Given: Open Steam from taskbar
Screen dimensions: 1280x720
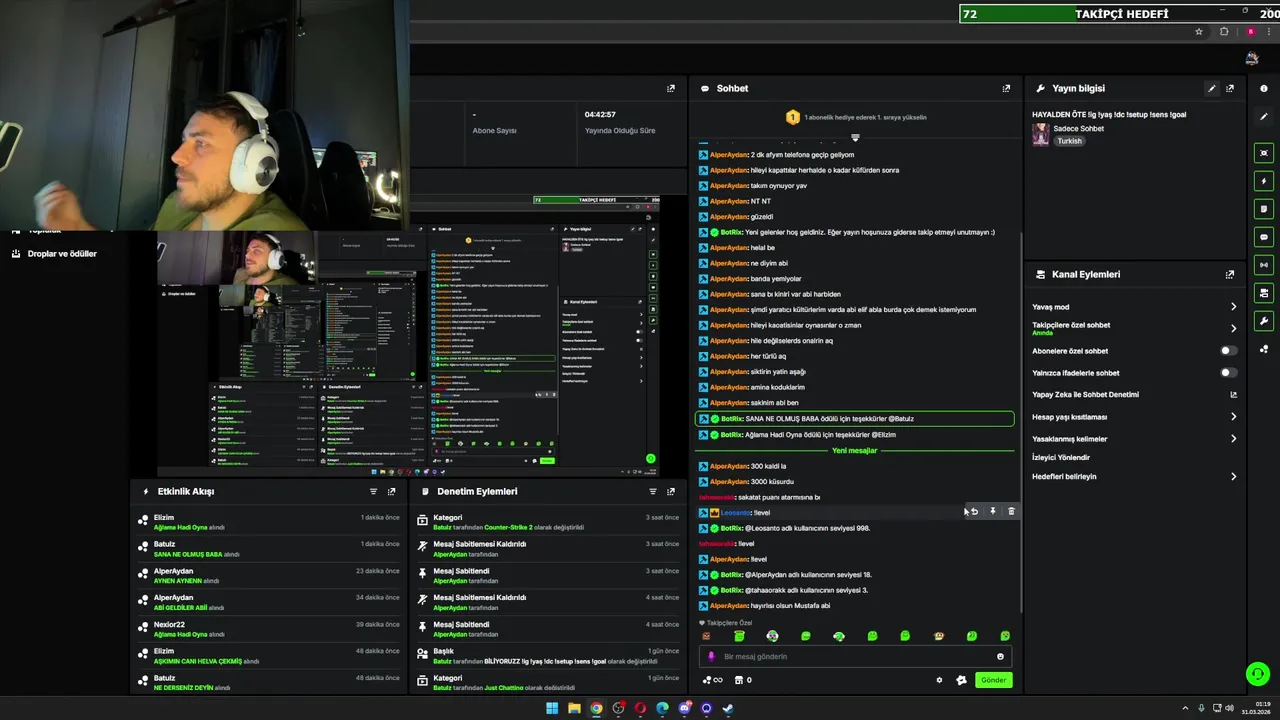Looking at the screenshot, I should tap(728, 709).
